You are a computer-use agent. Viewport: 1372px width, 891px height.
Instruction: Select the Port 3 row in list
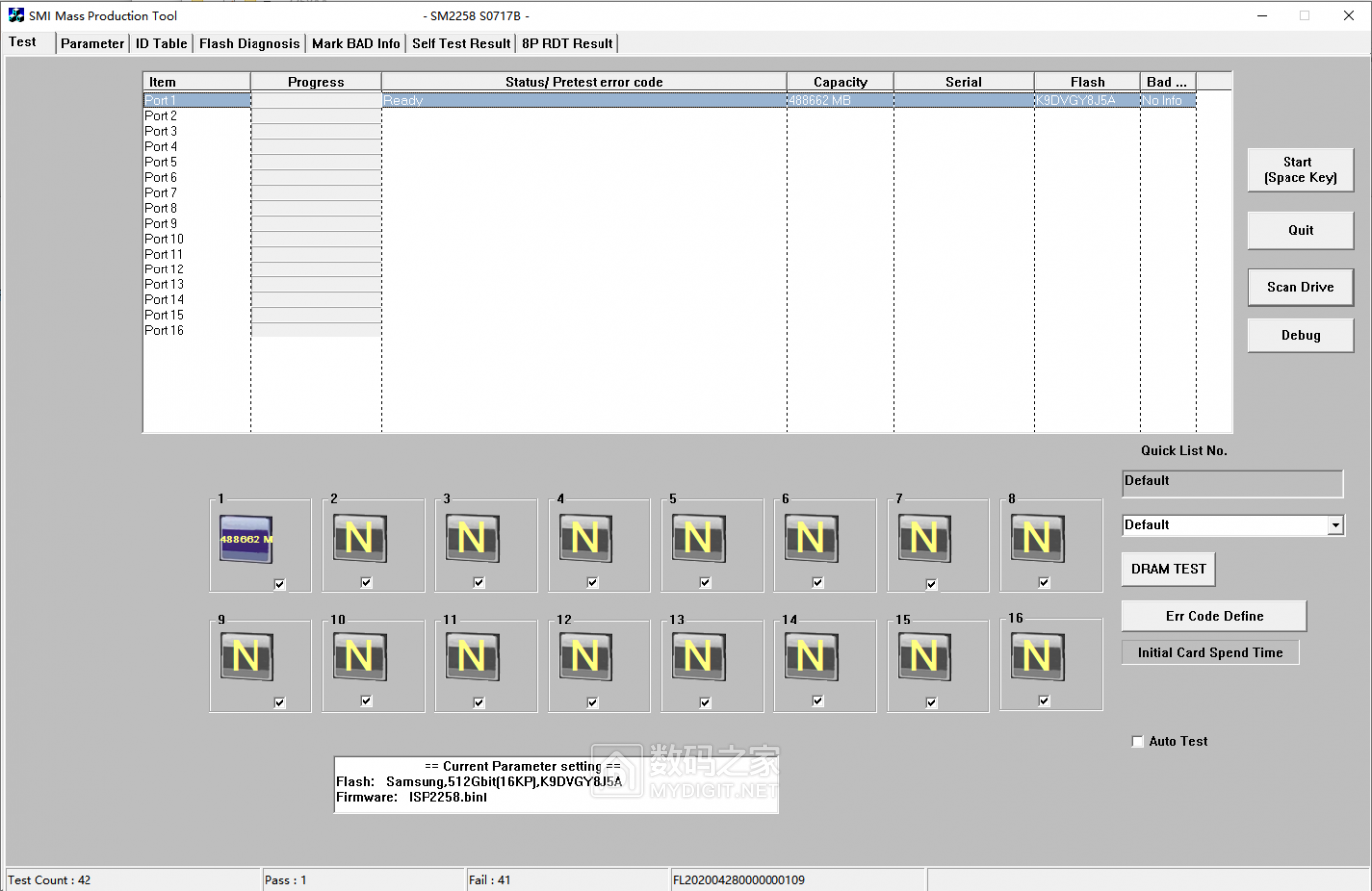161,131
